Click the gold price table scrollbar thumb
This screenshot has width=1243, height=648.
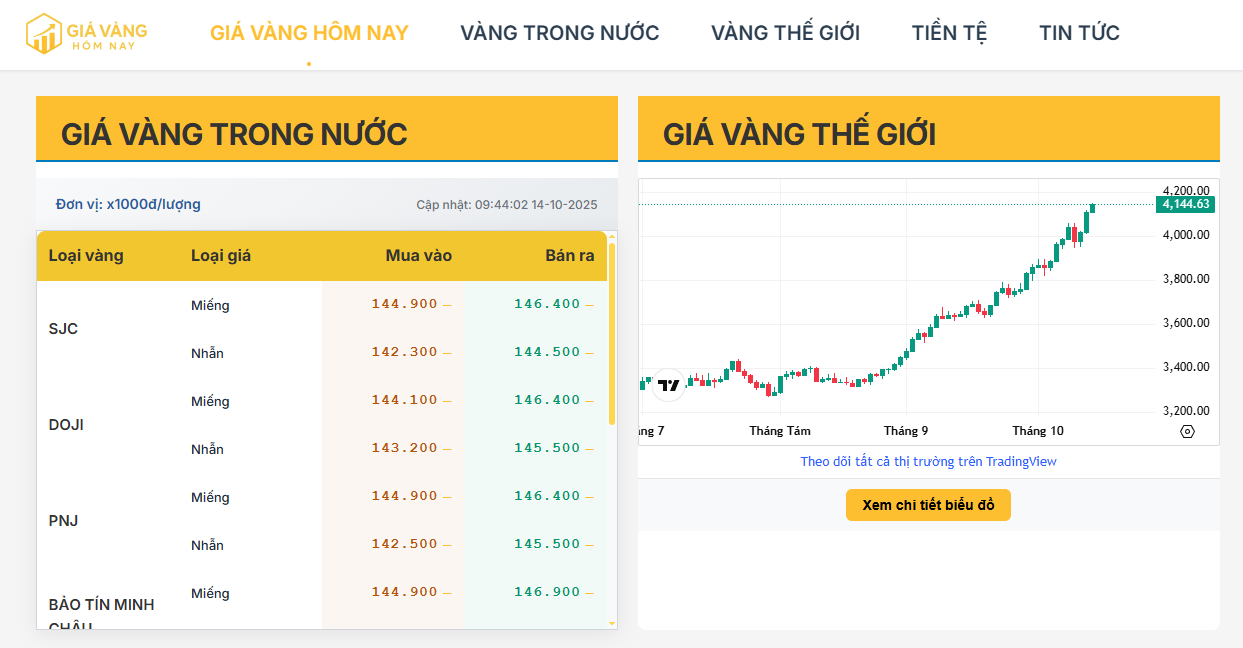click(x=612, y=330)
